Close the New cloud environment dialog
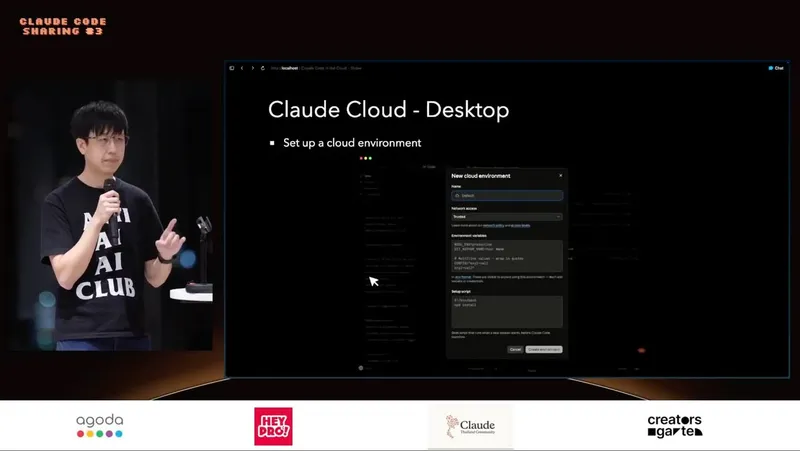The height and width of the screenshot is (451, 800). tap(561, 176)
